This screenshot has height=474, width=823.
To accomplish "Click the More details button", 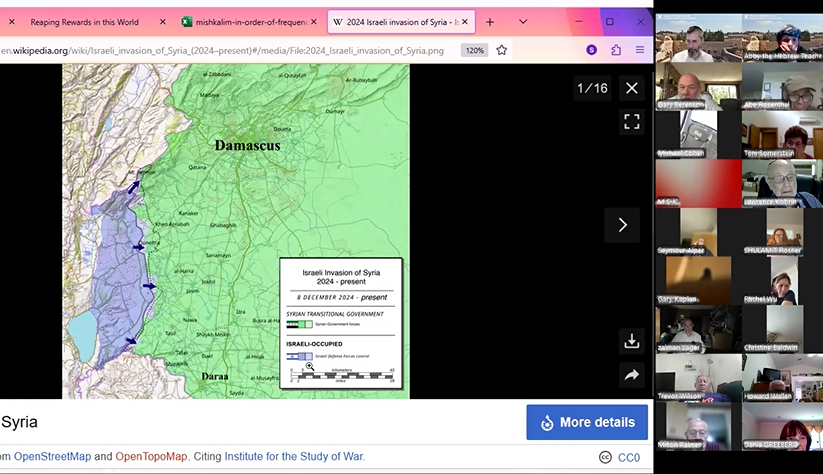I will point(587,422).
